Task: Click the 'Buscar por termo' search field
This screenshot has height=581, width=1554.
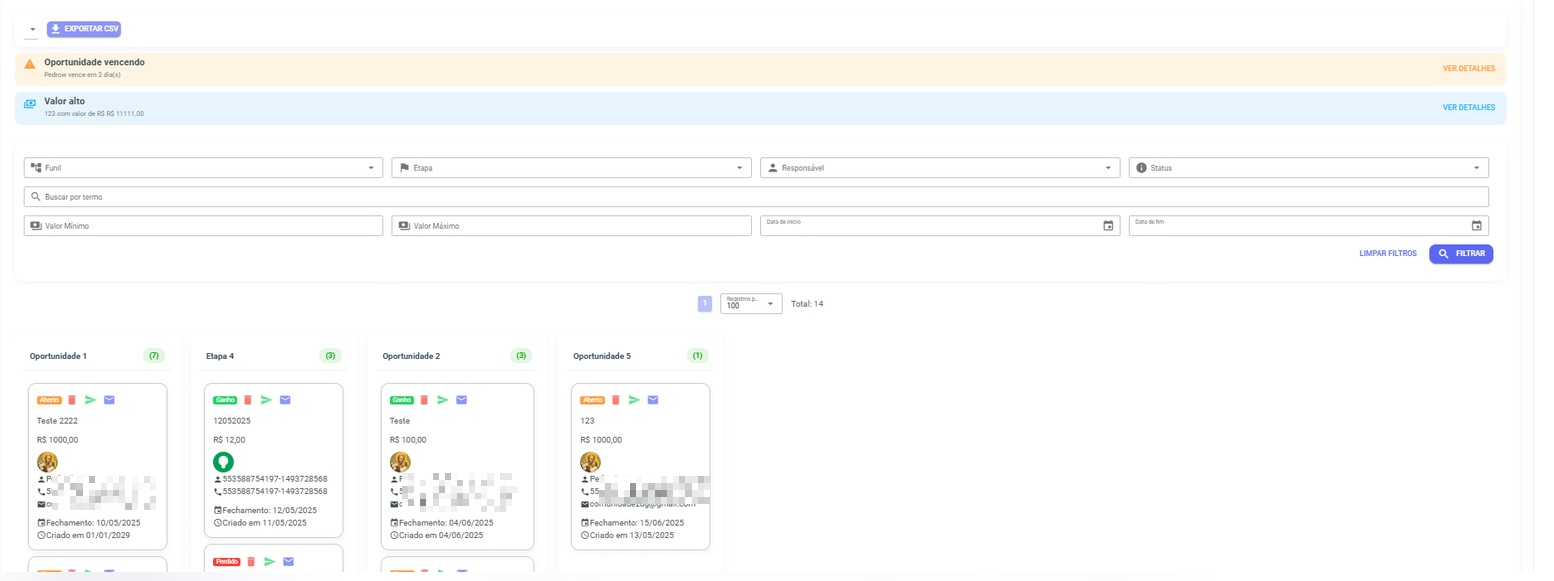Action: pyautogui.click(x=756, y=197)
